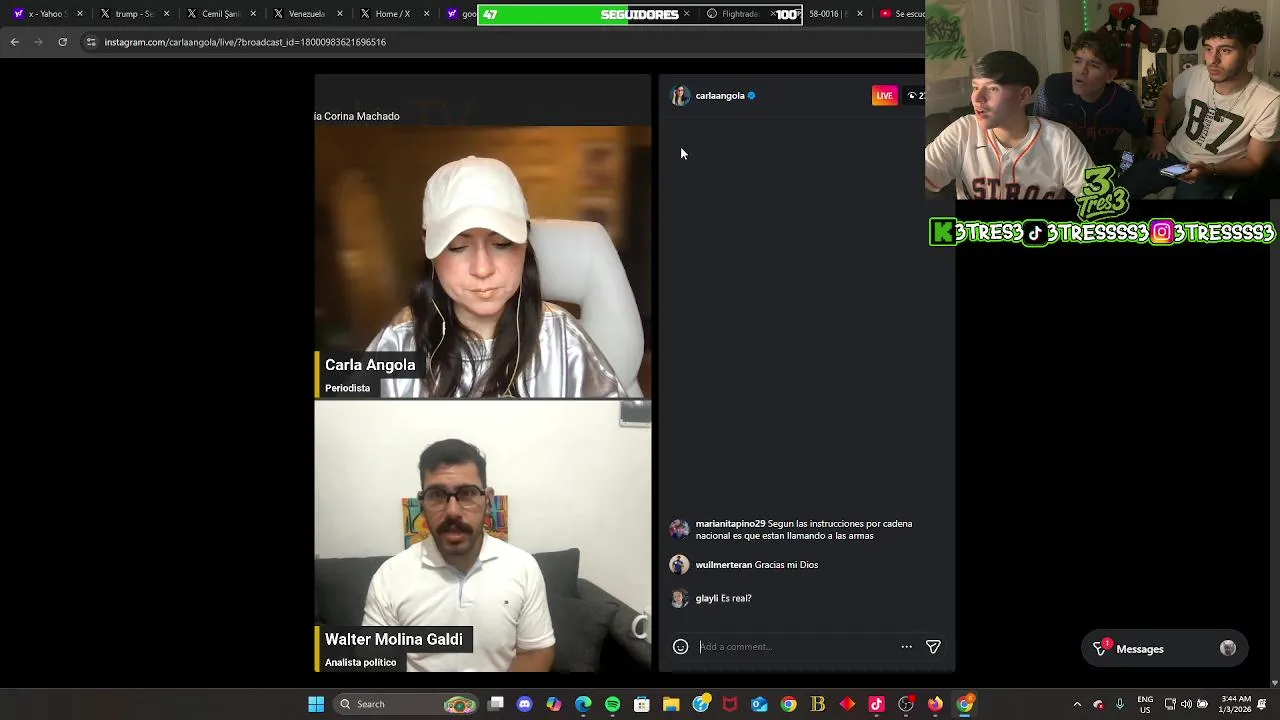
Task: Click the LIVE badge
Action: click(884, 96)
